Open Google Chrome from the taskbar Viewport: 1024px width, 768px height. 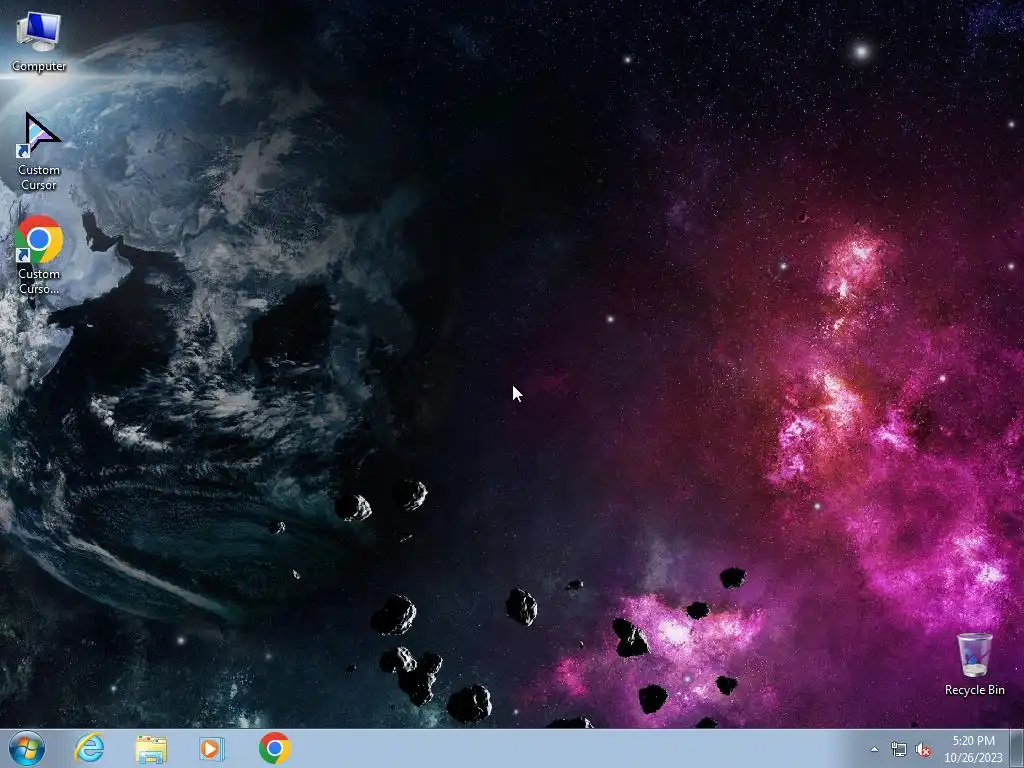point(274,748)
